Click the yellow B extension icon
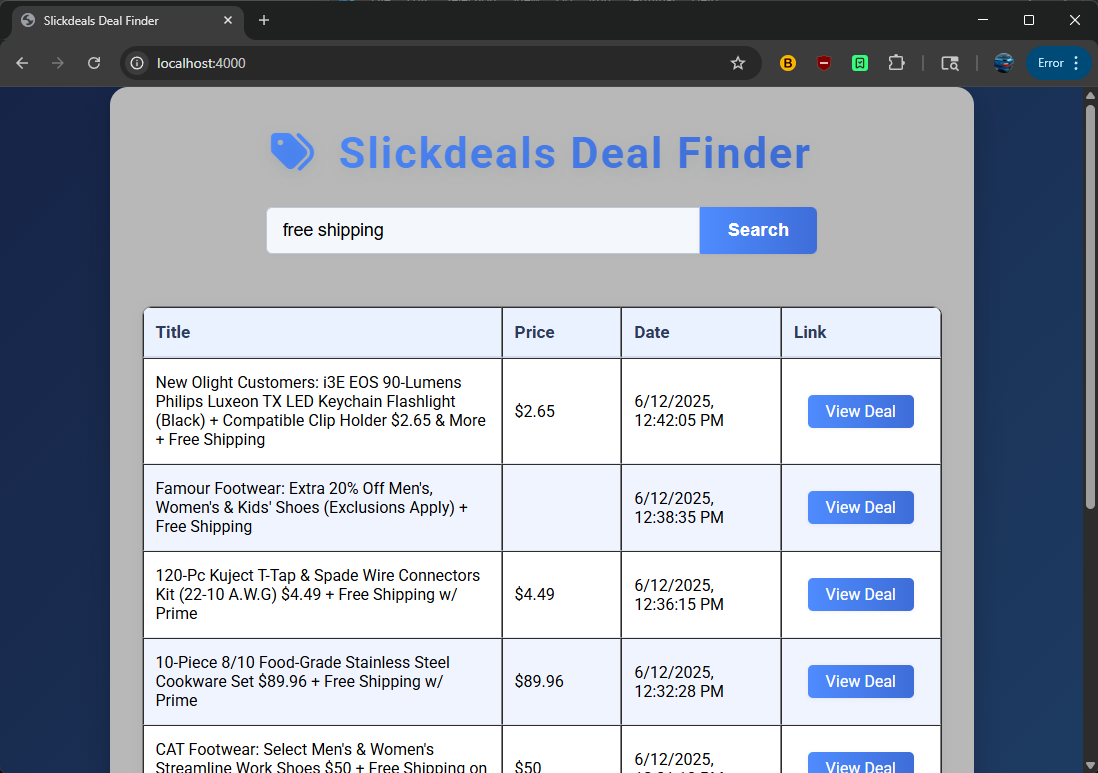This screenshot has width=1098, height=773. [788, 63]
